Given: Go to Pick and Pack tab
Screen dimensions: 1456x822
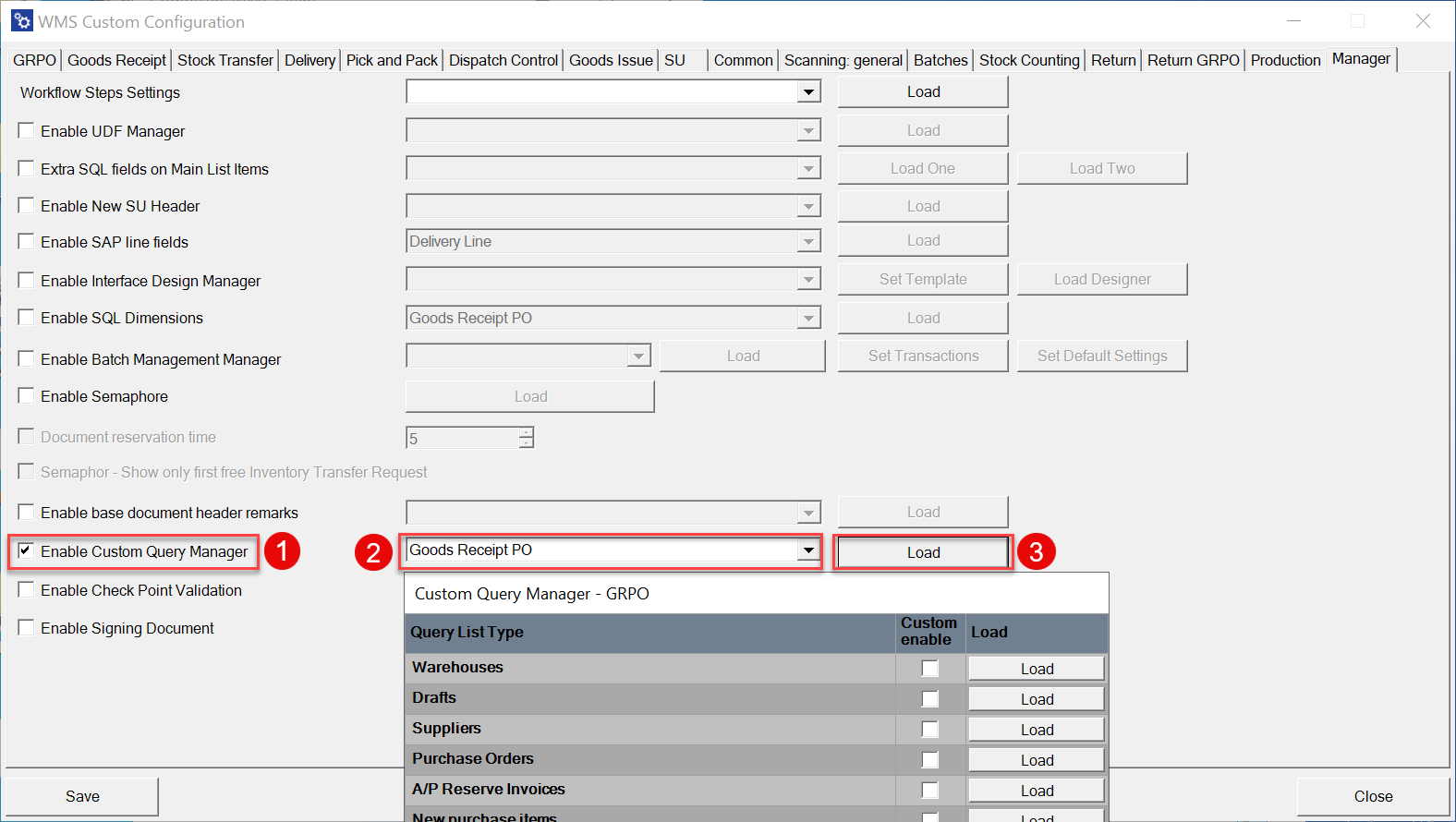Looking at the screenshot, I should click(392, 60).
